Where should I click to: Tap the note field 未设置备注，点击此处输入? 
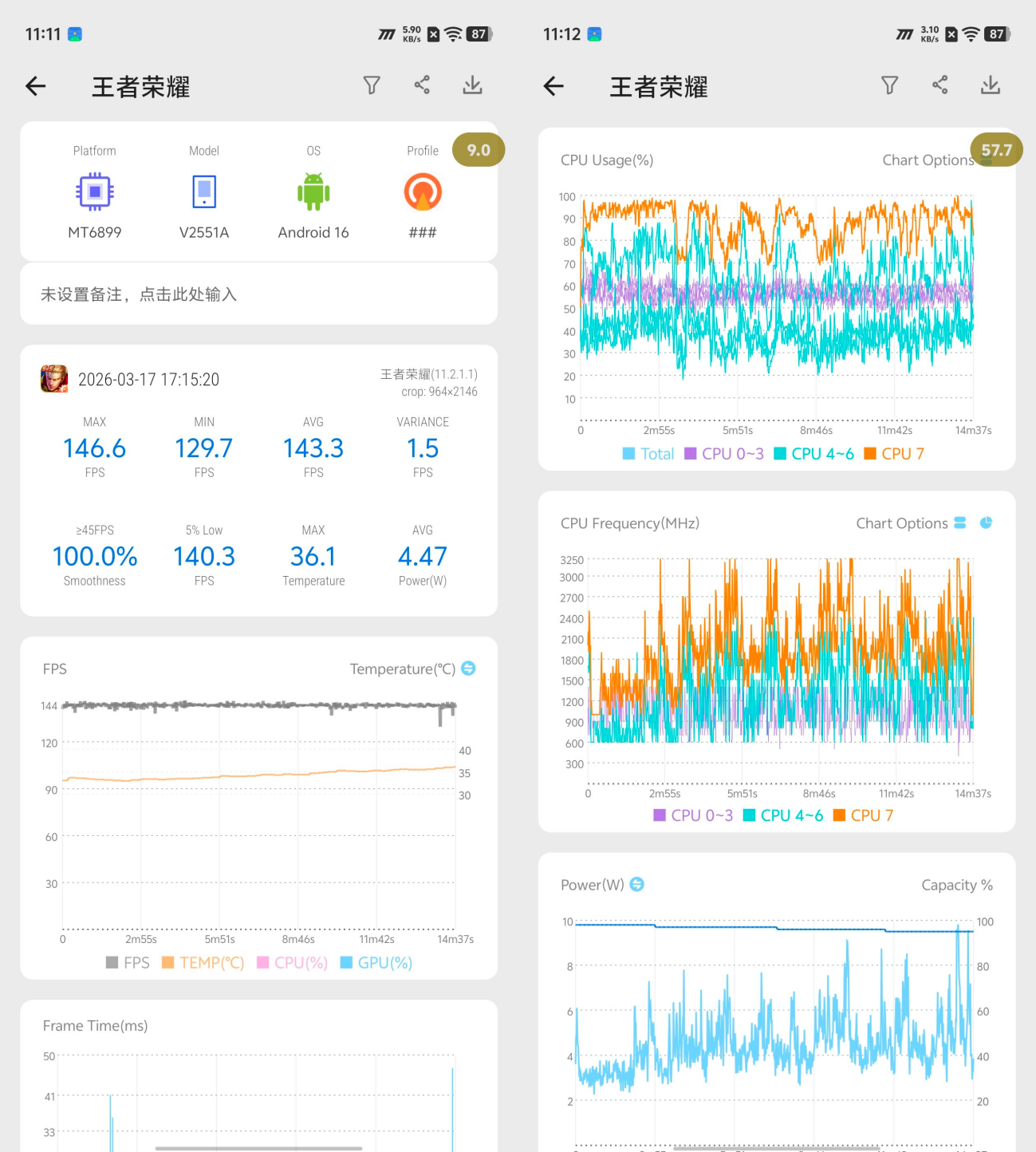[258, 294]
